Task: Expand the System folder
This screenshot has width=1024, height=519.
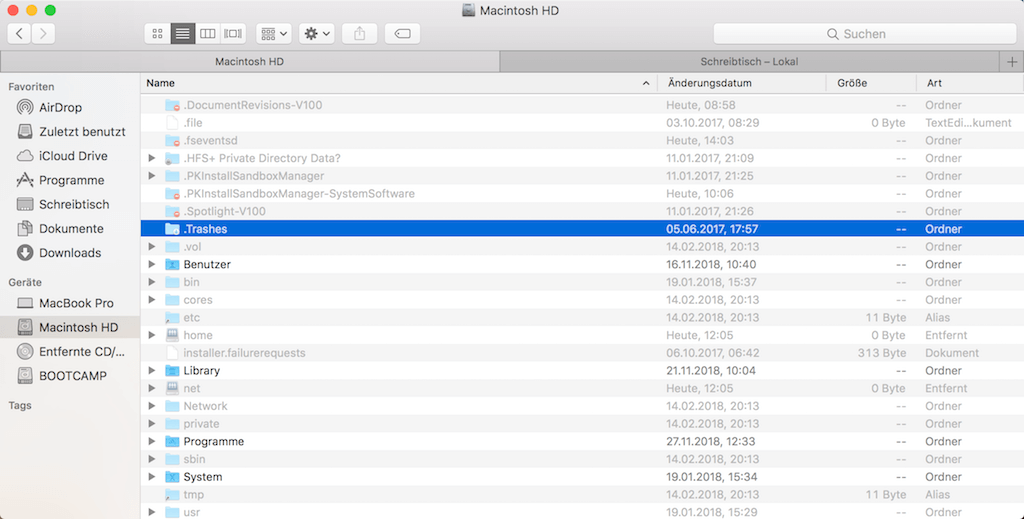Action: coord(152,477)
